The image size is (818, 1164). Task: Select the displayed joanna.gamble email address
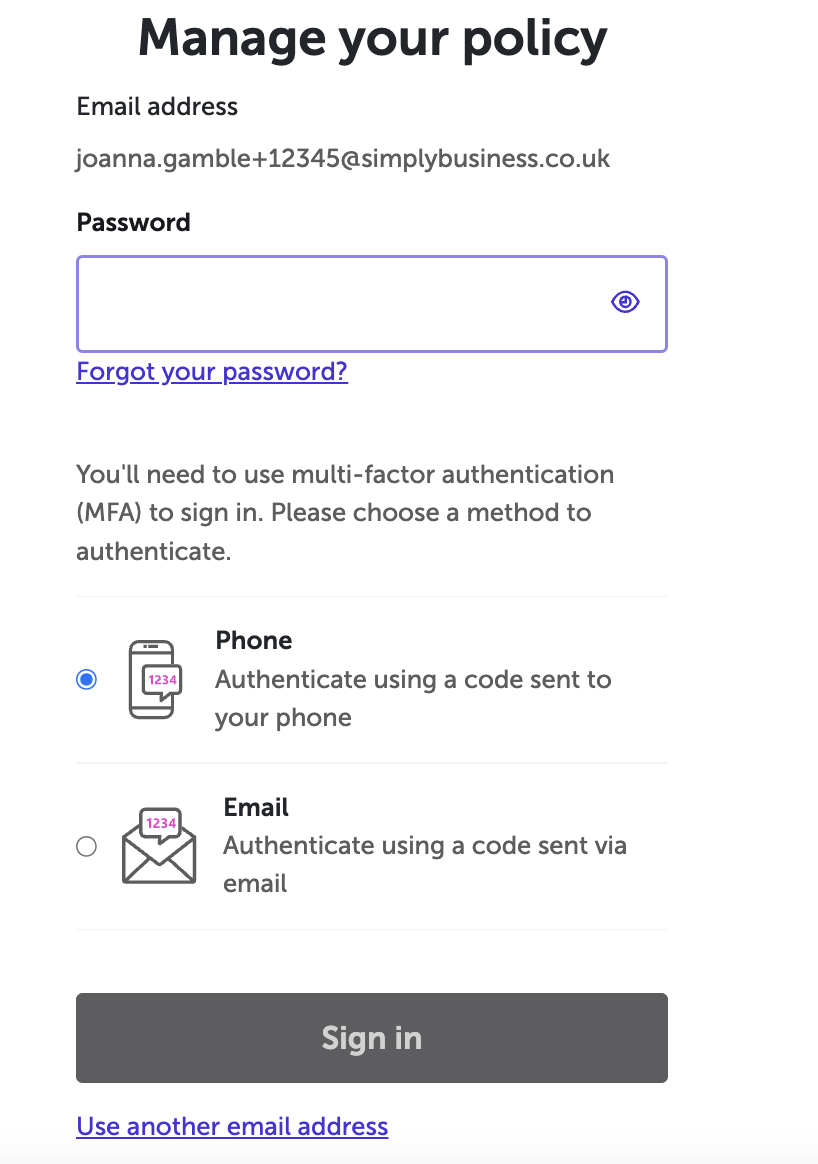point(343,158)
